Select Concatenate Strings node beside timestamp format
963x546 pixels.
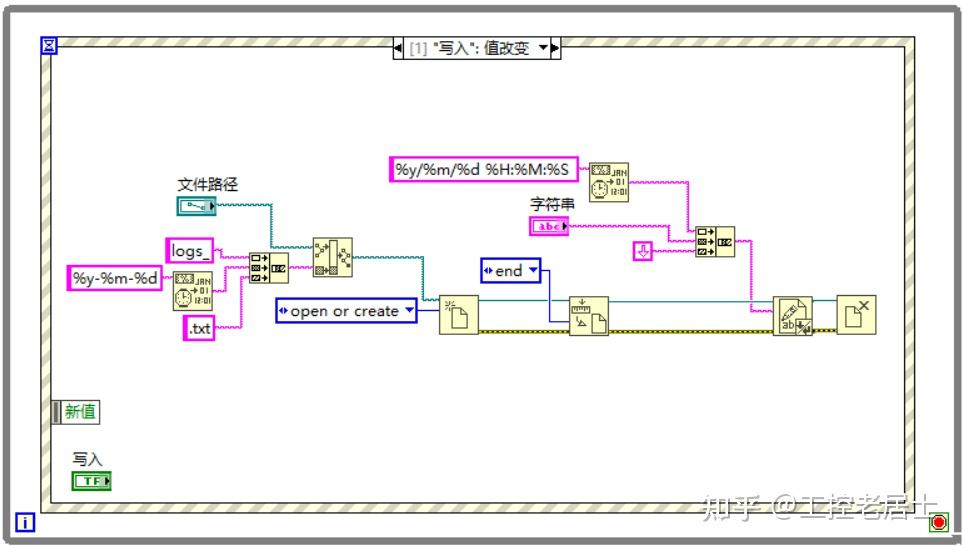point(715,241)
